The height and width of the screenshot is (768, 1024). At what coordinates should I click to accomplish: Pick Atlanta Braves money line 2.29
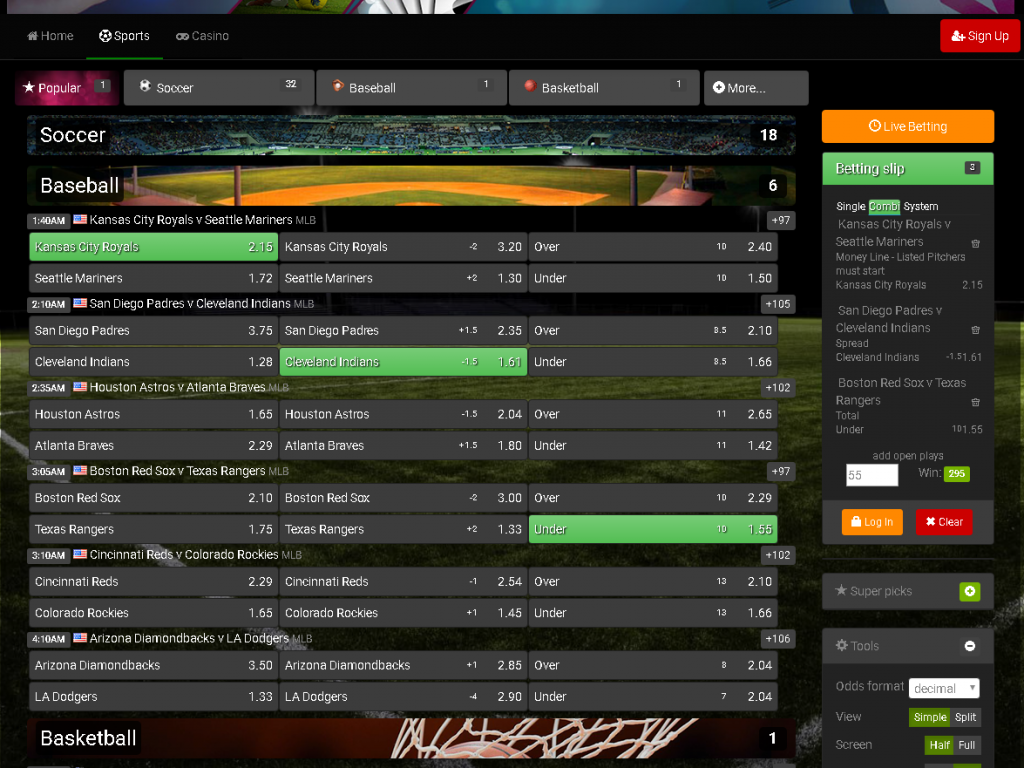pos(153,445)
